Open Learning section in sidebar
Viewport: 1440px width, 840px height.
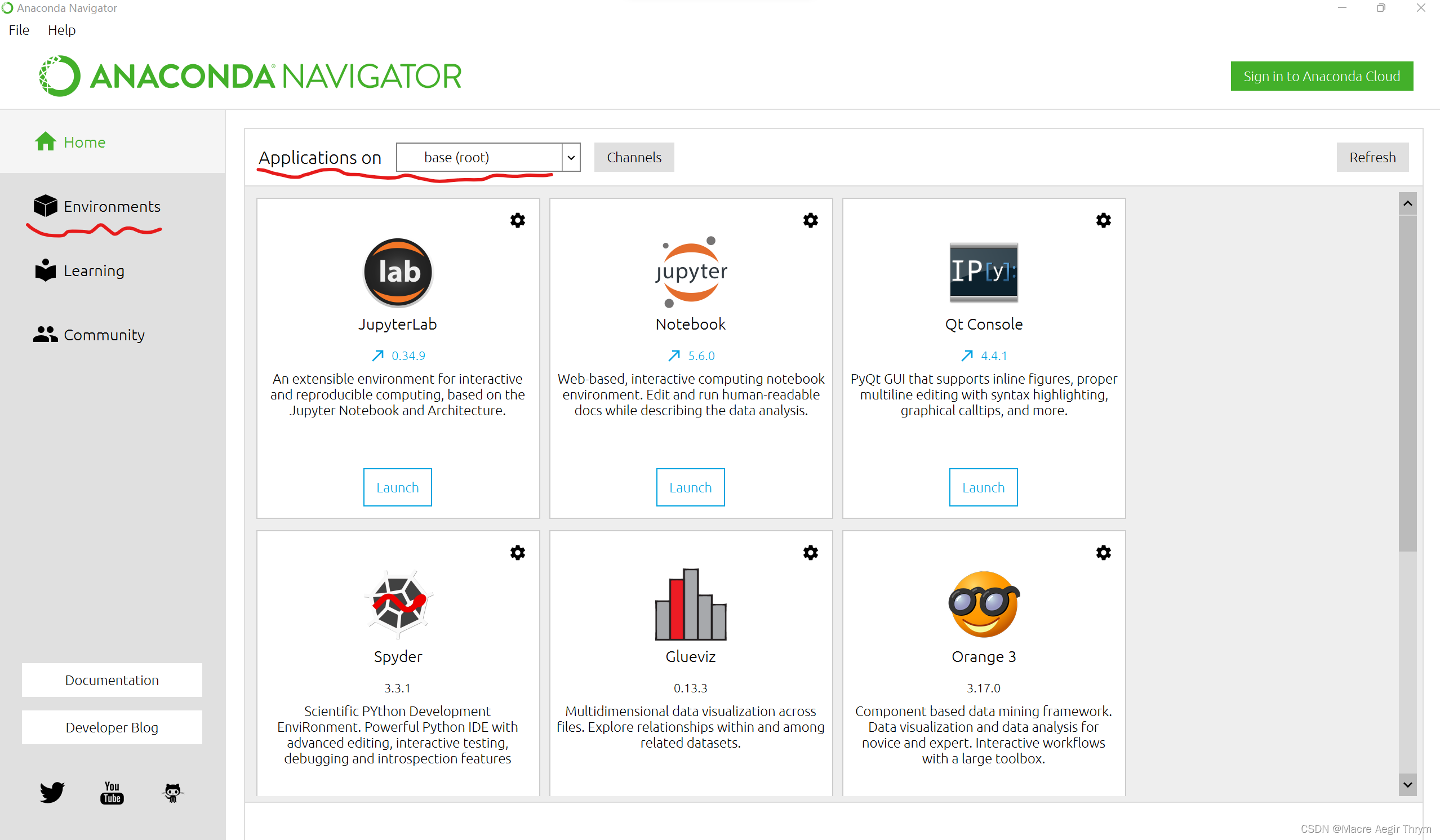point(94,270)
